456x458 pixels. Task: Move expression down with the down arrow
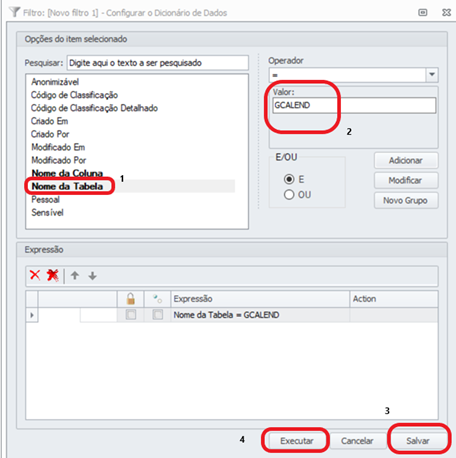click(x=93, y=276)
